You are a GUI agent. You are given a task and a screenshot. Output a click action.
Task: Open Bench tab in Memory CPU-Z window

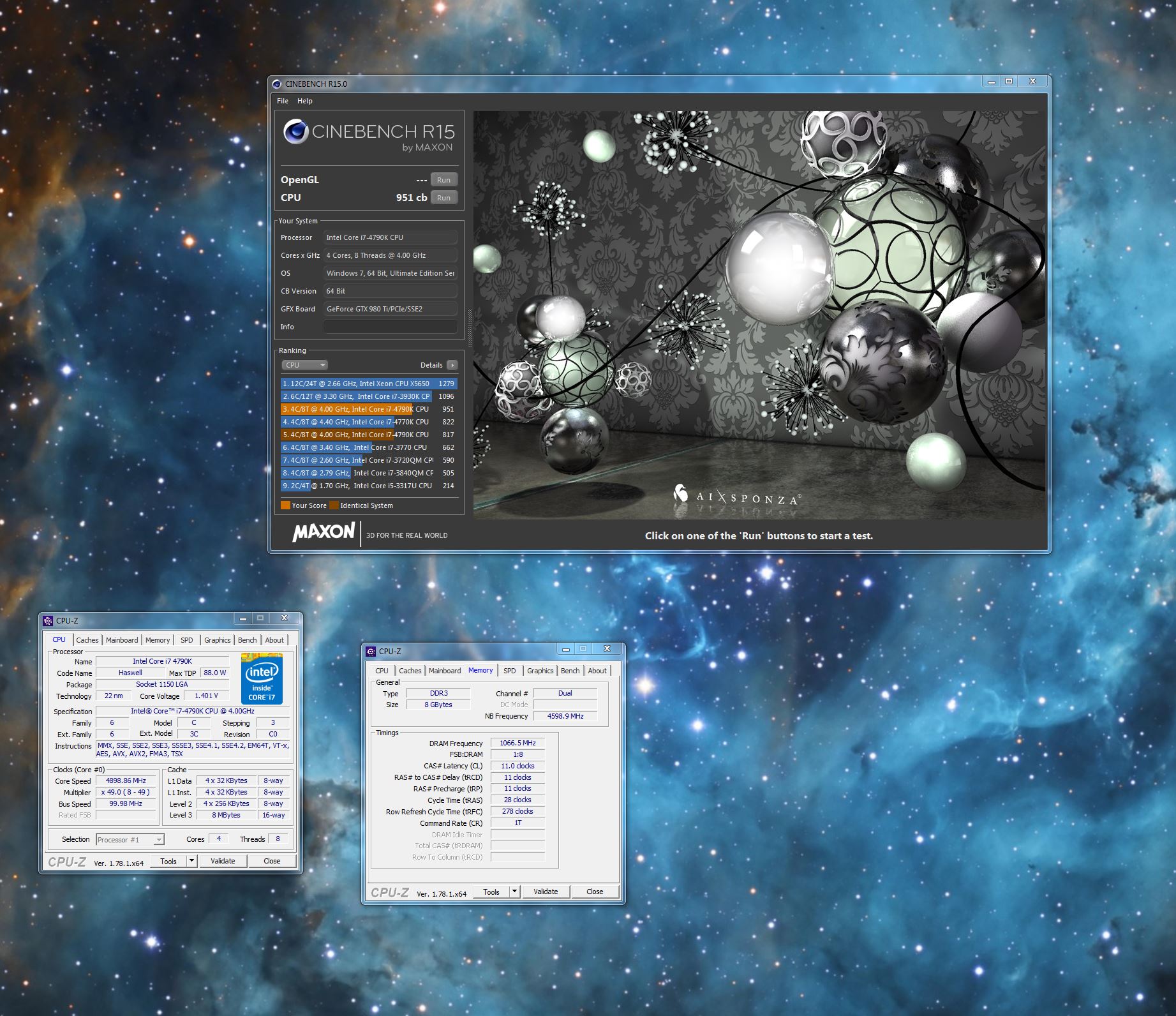(x=570, y=671)
